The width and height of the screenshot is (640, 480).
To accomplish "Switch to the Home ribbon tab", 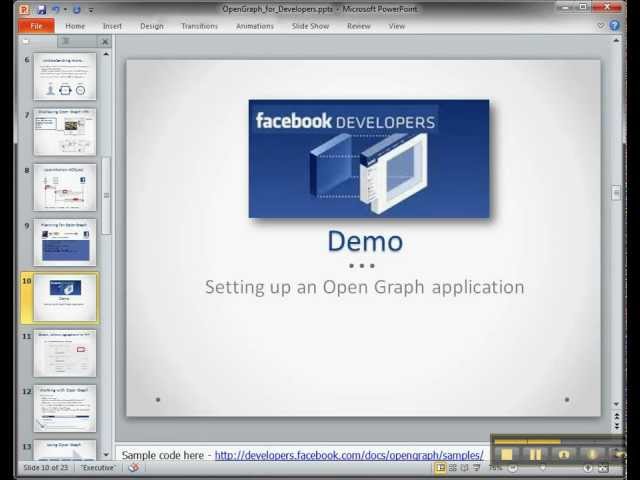I will coord(75,26).
